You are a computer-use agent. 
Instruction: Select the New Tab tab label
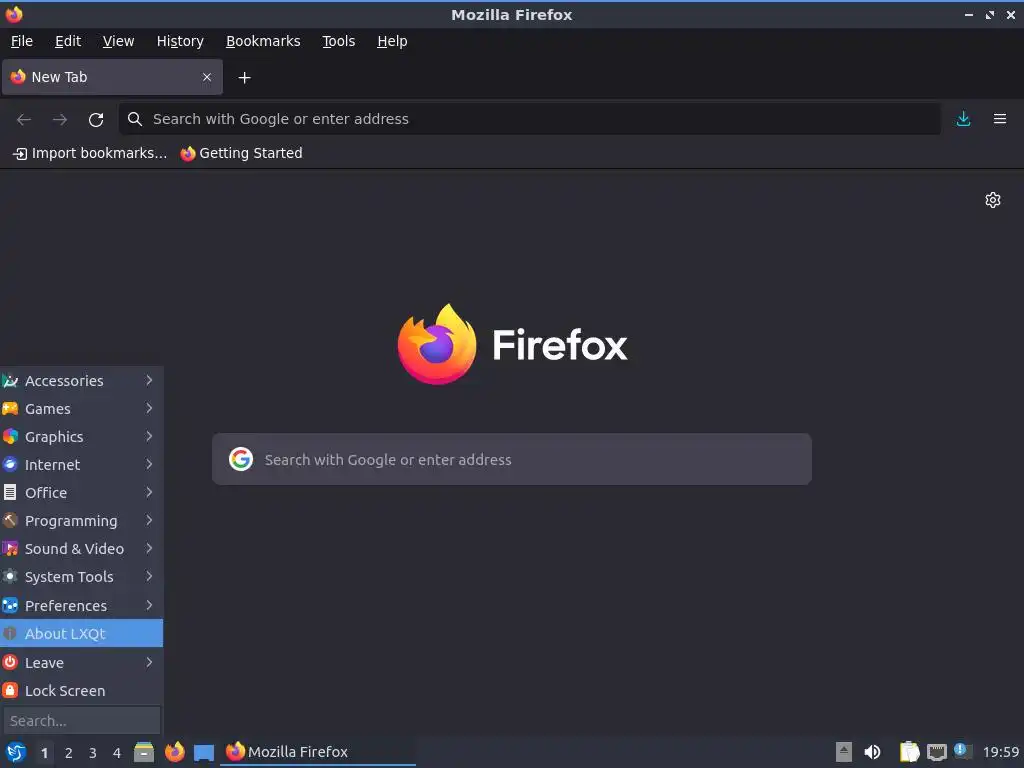click(59, 77)
